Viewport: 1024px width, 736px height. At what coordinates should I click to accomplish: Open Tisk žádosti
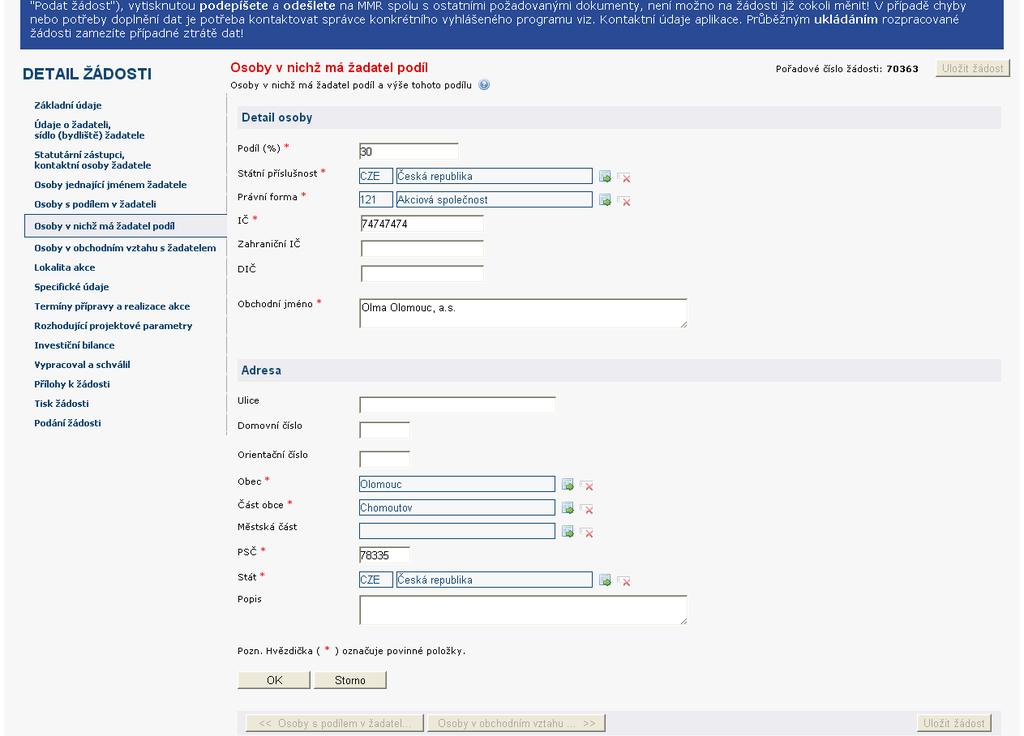[x=61, y=404]
